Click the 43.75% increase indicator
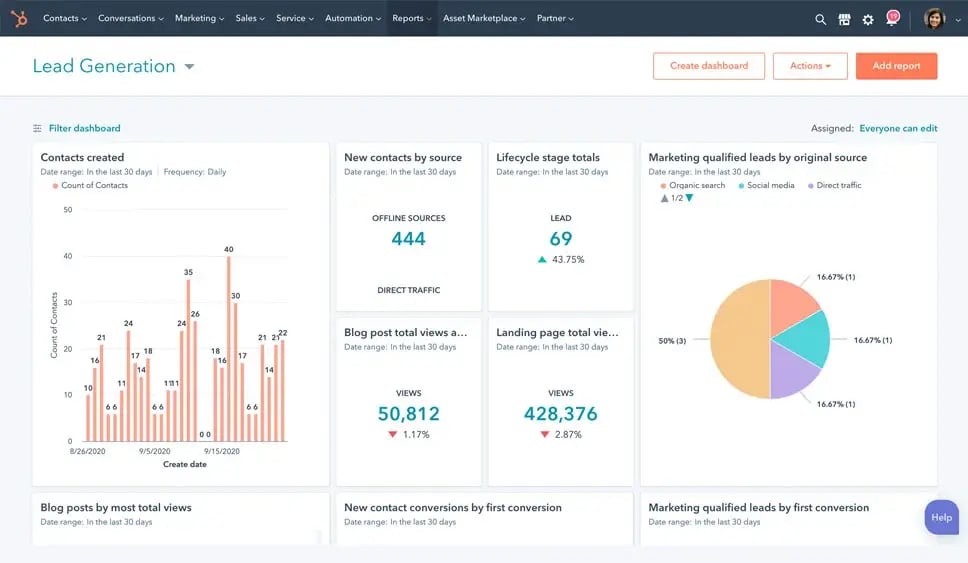This screenshot has height=563, width=968. tap(561, 260)
